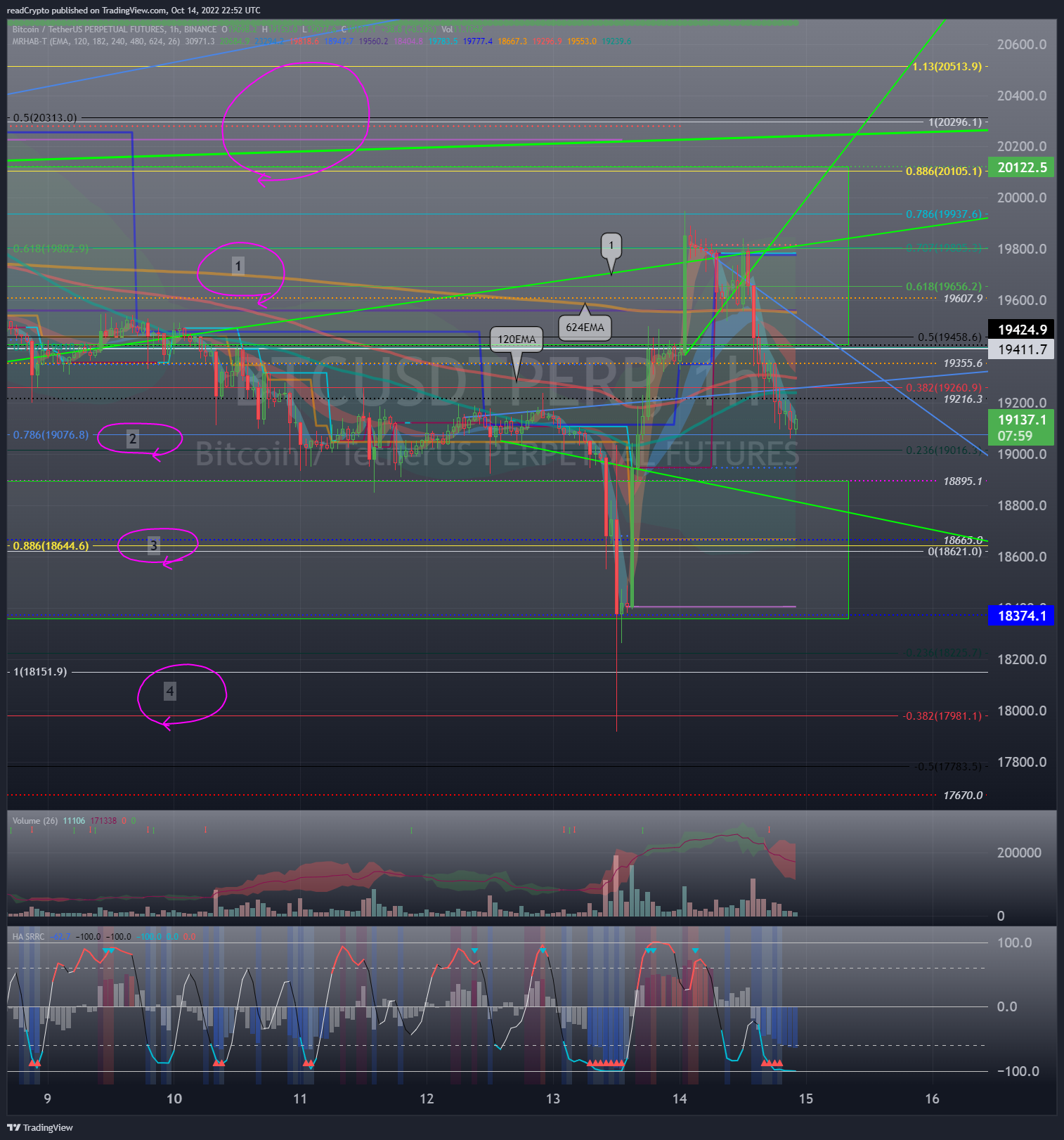The width and height of the screenshot is (1064, 1140).
Task: Click date 16 on the time axis
Action: (x=932, y=1099)
